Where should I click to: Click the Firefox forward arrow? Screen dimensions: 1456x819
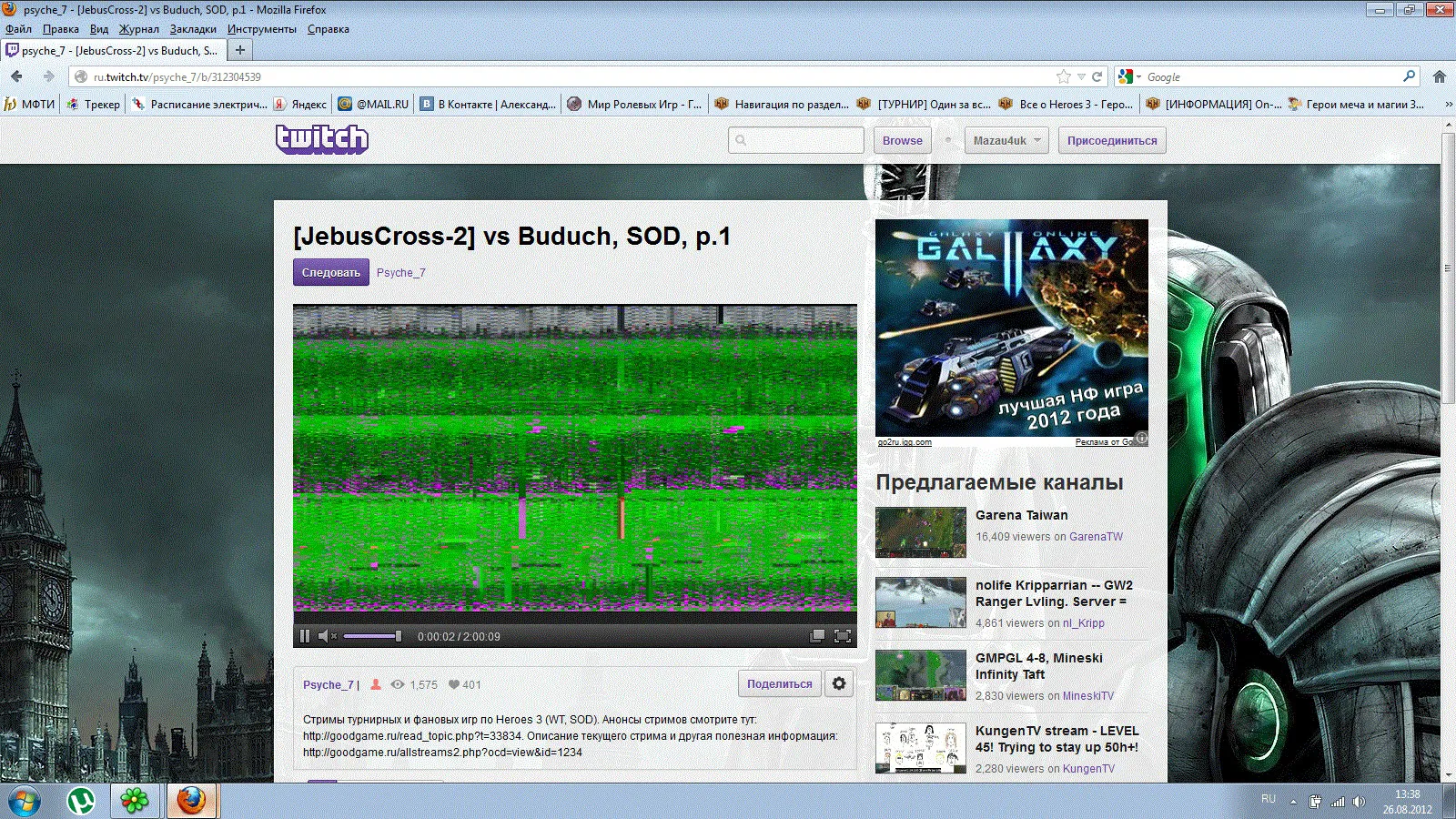point(49,76)
